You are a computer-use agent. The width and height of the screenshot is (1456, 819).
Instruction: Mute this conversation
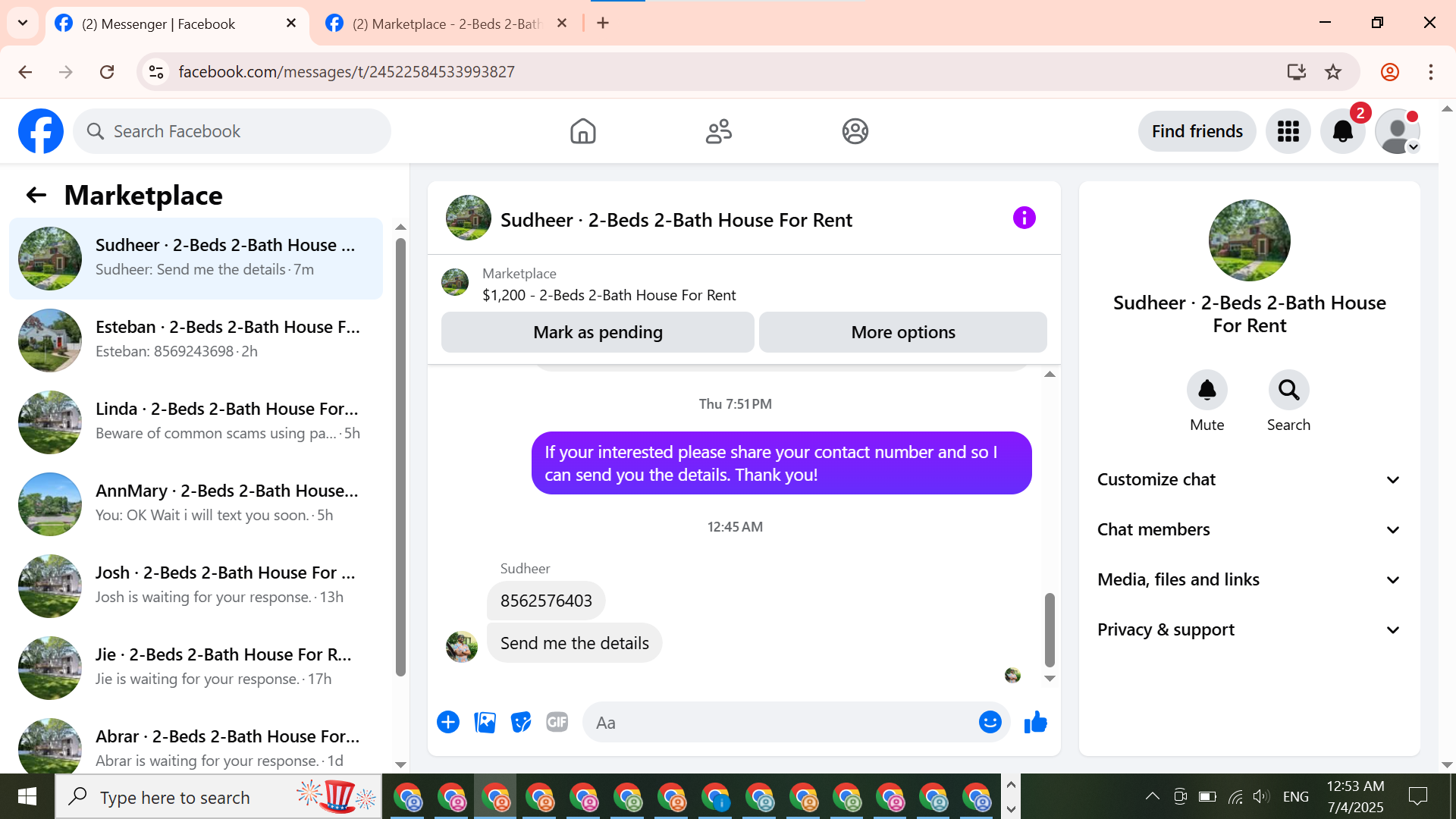click(x=1207, y=391)
